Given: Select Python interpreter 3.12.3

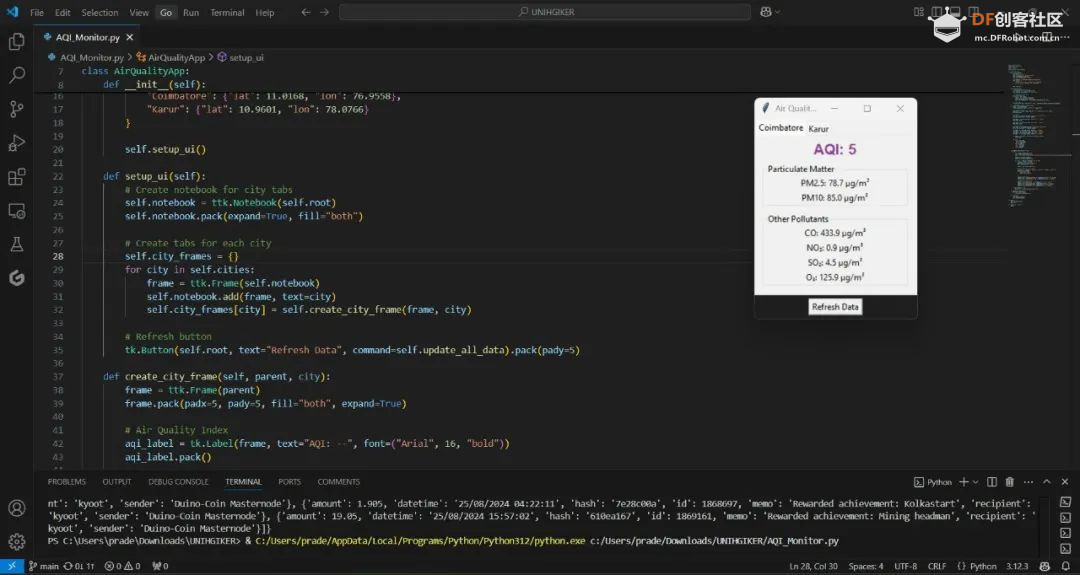Looking at the screenshot, I should point(1017,566).
